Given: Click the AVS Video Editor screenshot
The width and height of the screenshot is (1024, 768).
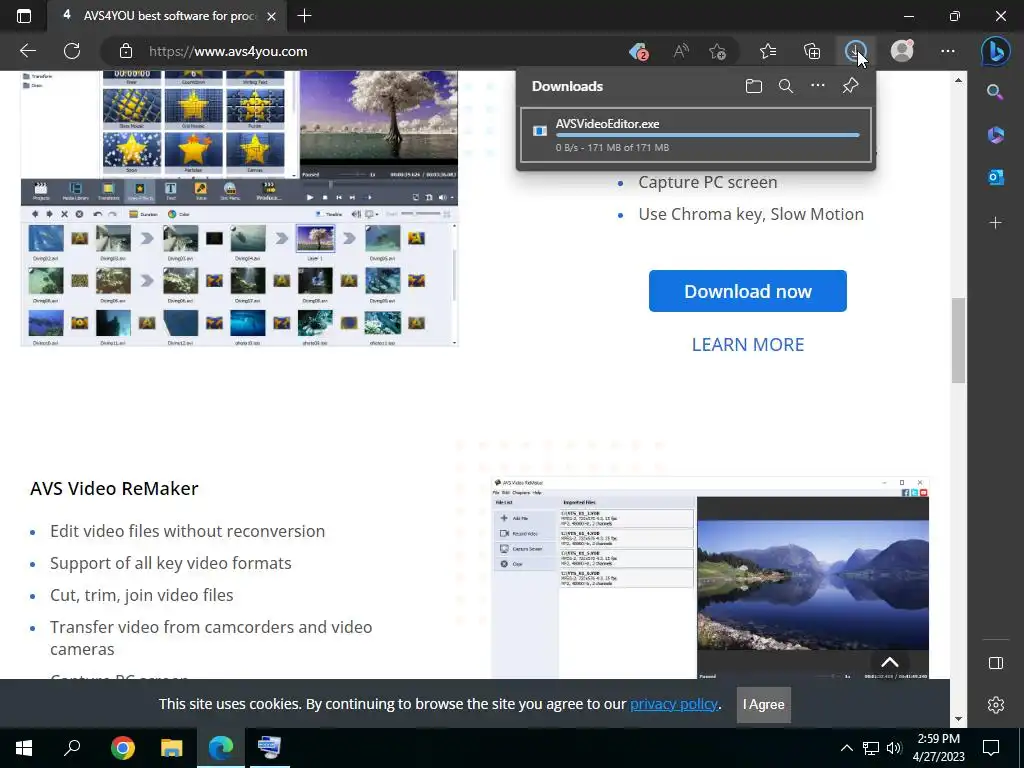Looking at the screenshot, I should (x=239, y=208).
